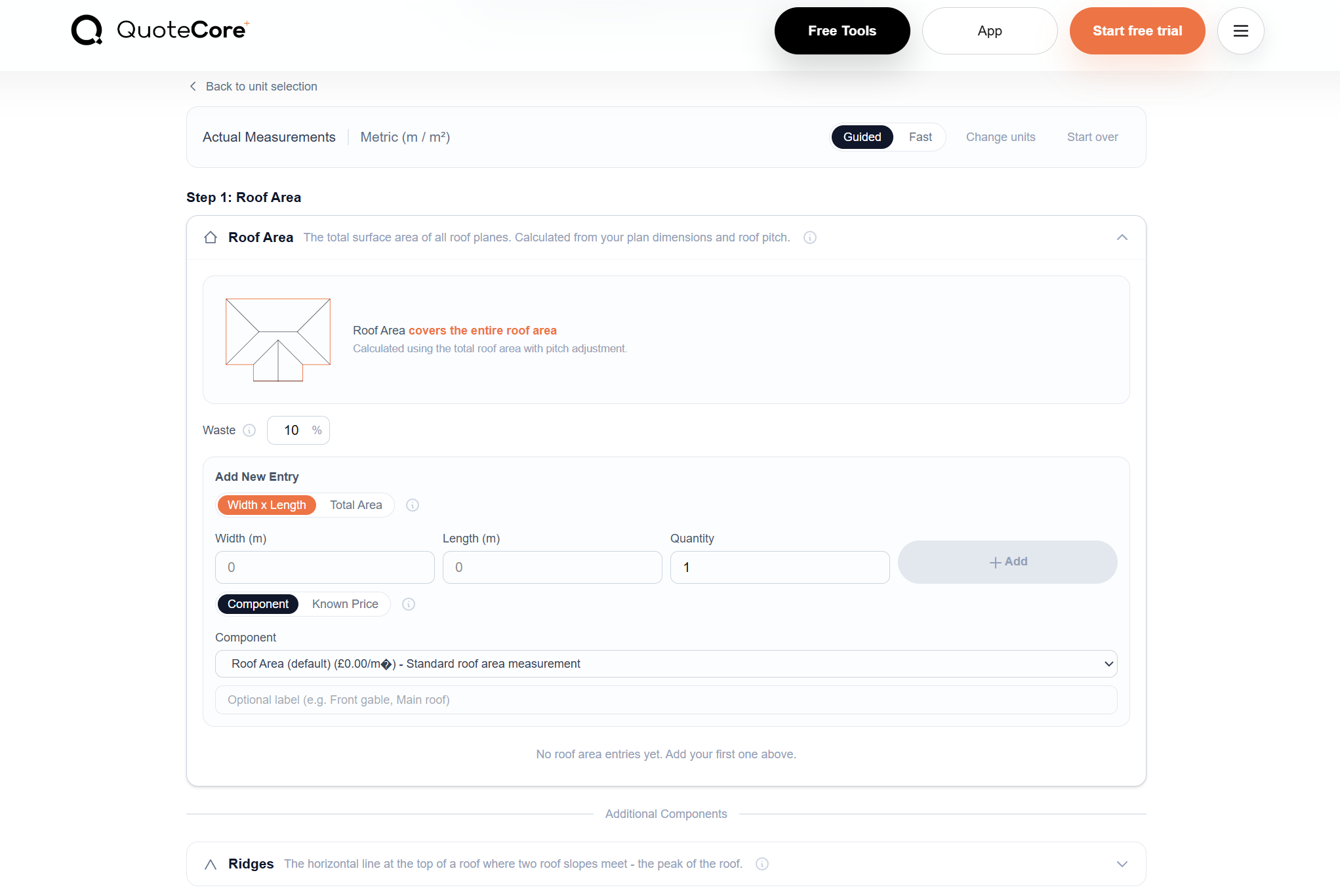Open the hamburger menu
1340x896 pixels.
1240,31
